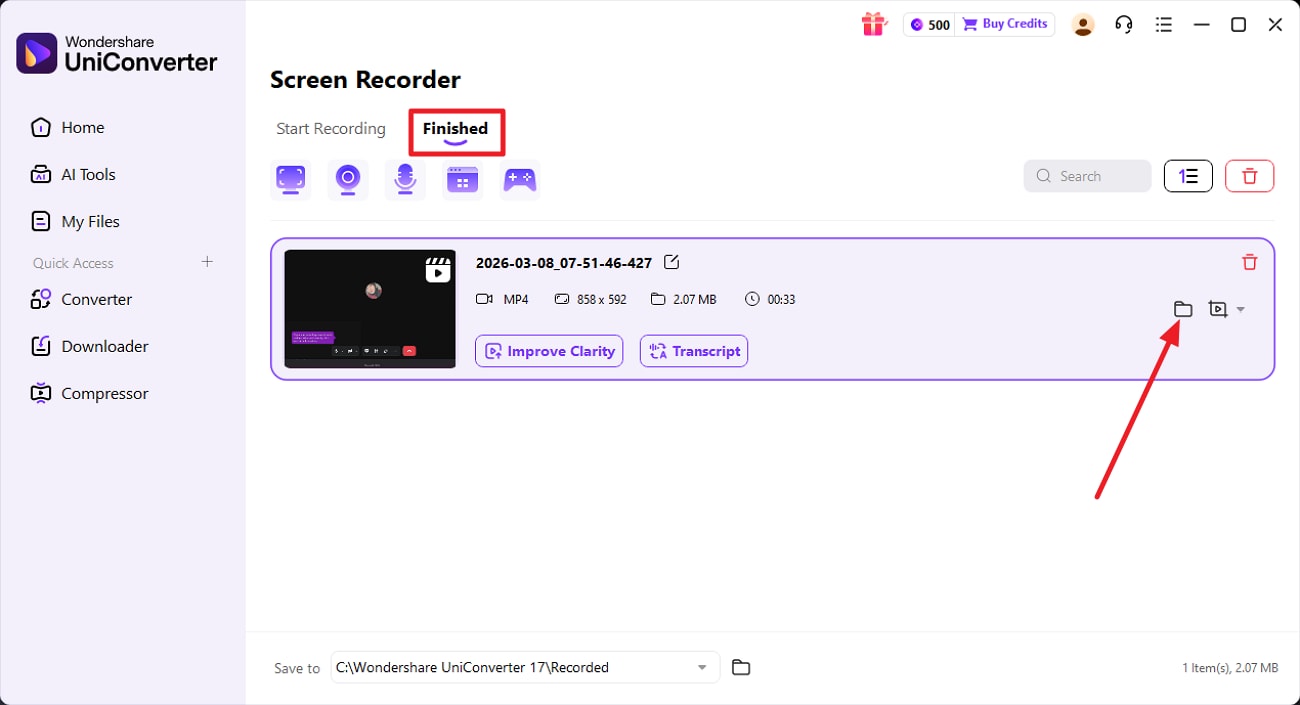Filter recordings by screen recordings
1300x705 pixels.
click(x=290, y=180)
